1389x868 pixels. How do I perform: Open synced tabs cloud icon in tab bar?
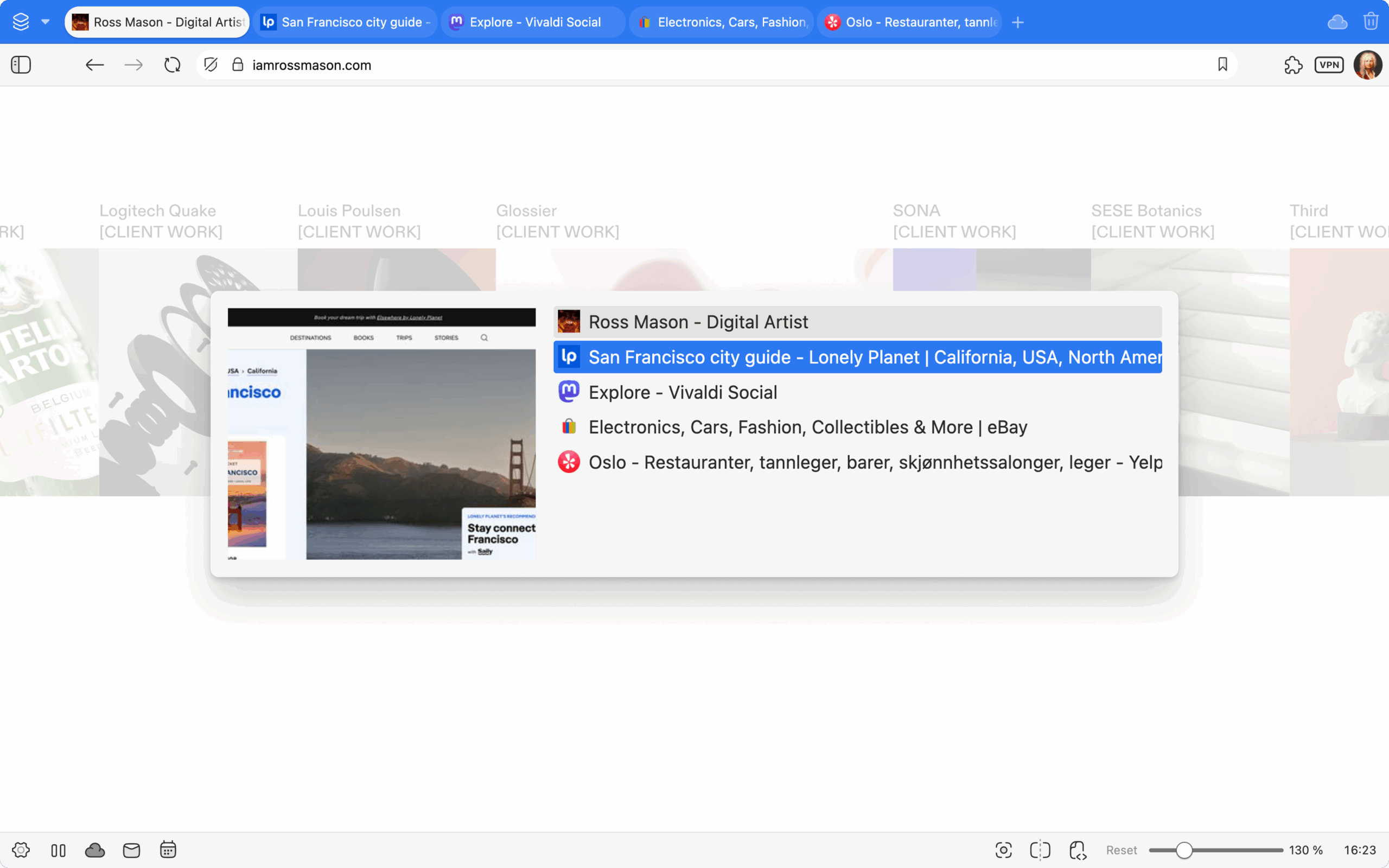click(x=1337, y=22)
